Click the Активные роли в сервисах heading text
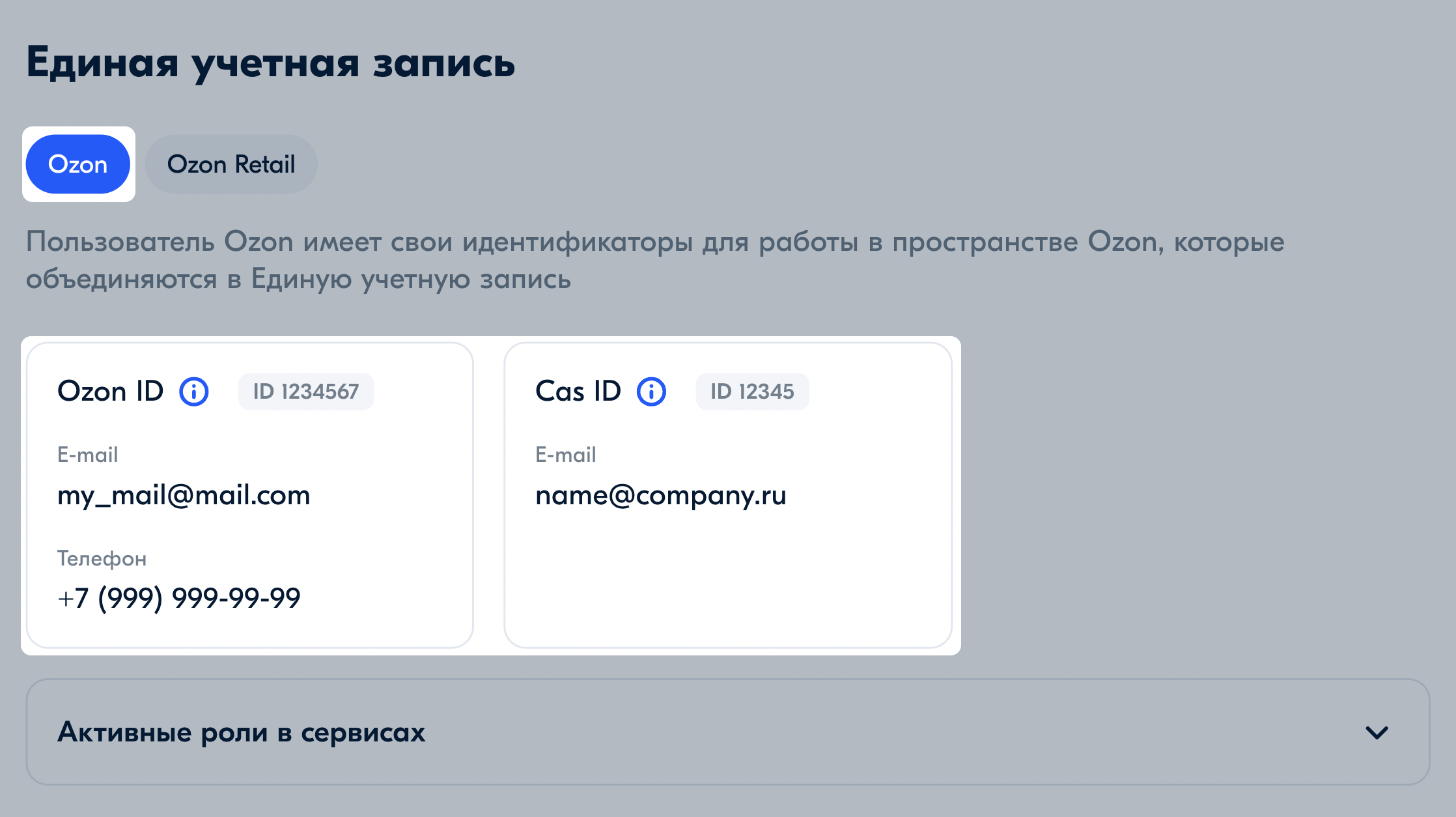Image resolution: width=1456 pixels, height=817 pixels. click(x=242, y=732)
